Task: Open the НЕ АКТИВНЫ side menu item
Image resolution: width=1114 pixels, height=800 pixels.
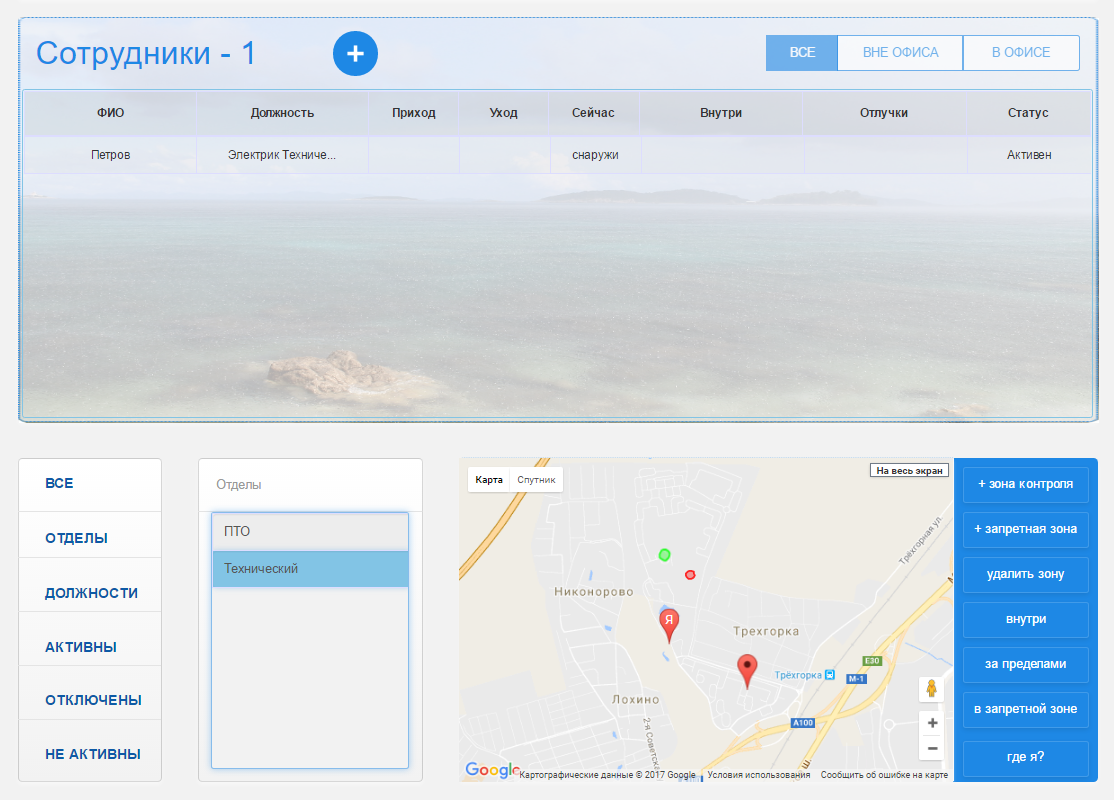Action: tap(92, 754)
